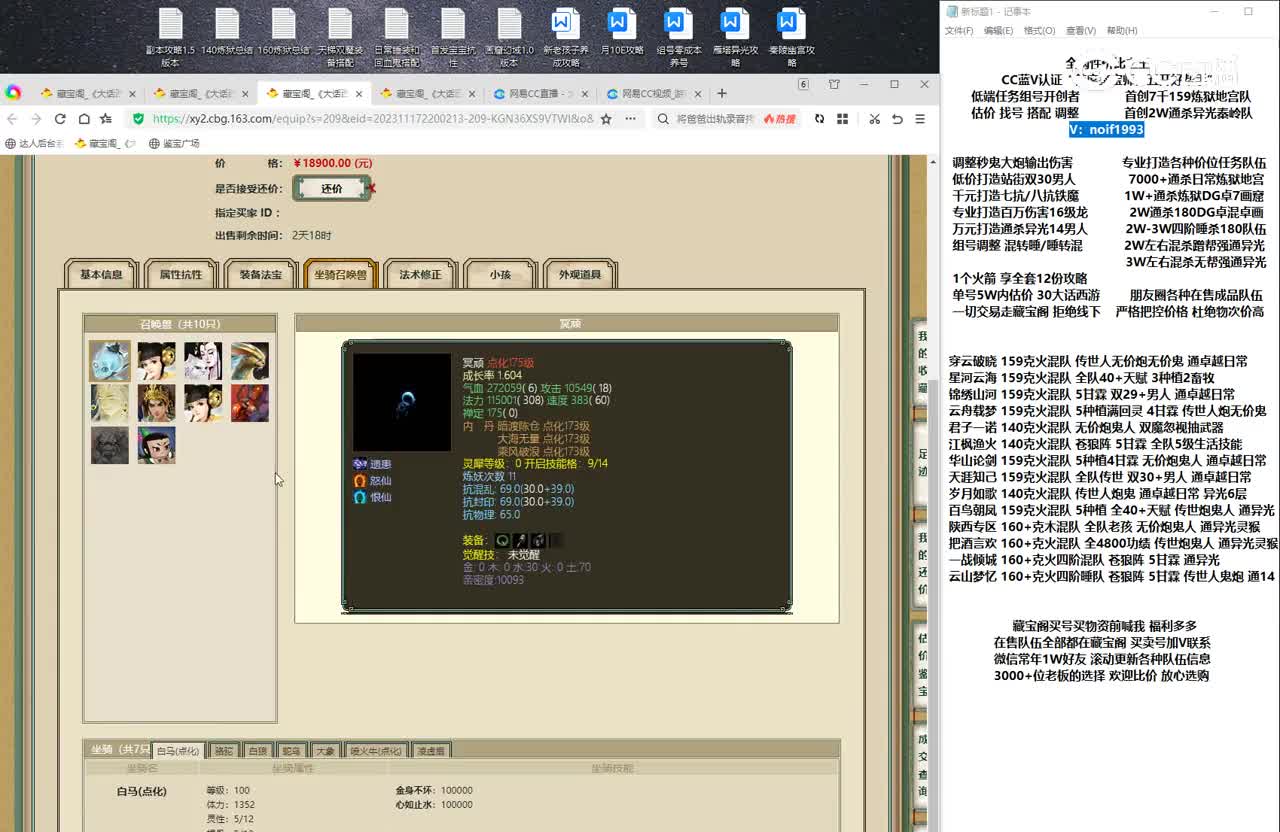
Task: Switch to 坐骑召唤兽 tab
Action: tap(340, 274)
